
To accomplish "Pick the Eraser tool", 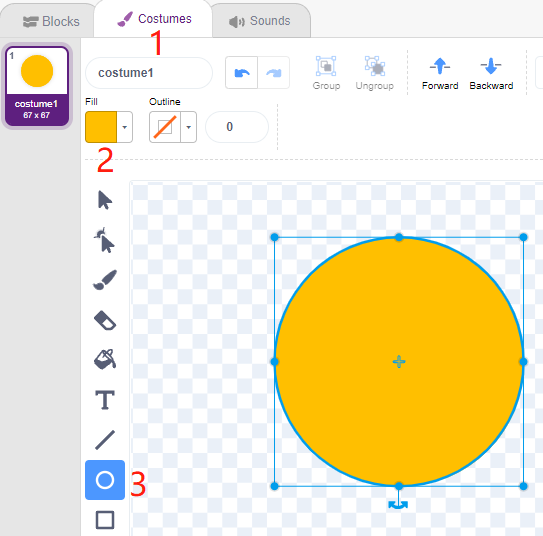I will (x=105, y=320).
